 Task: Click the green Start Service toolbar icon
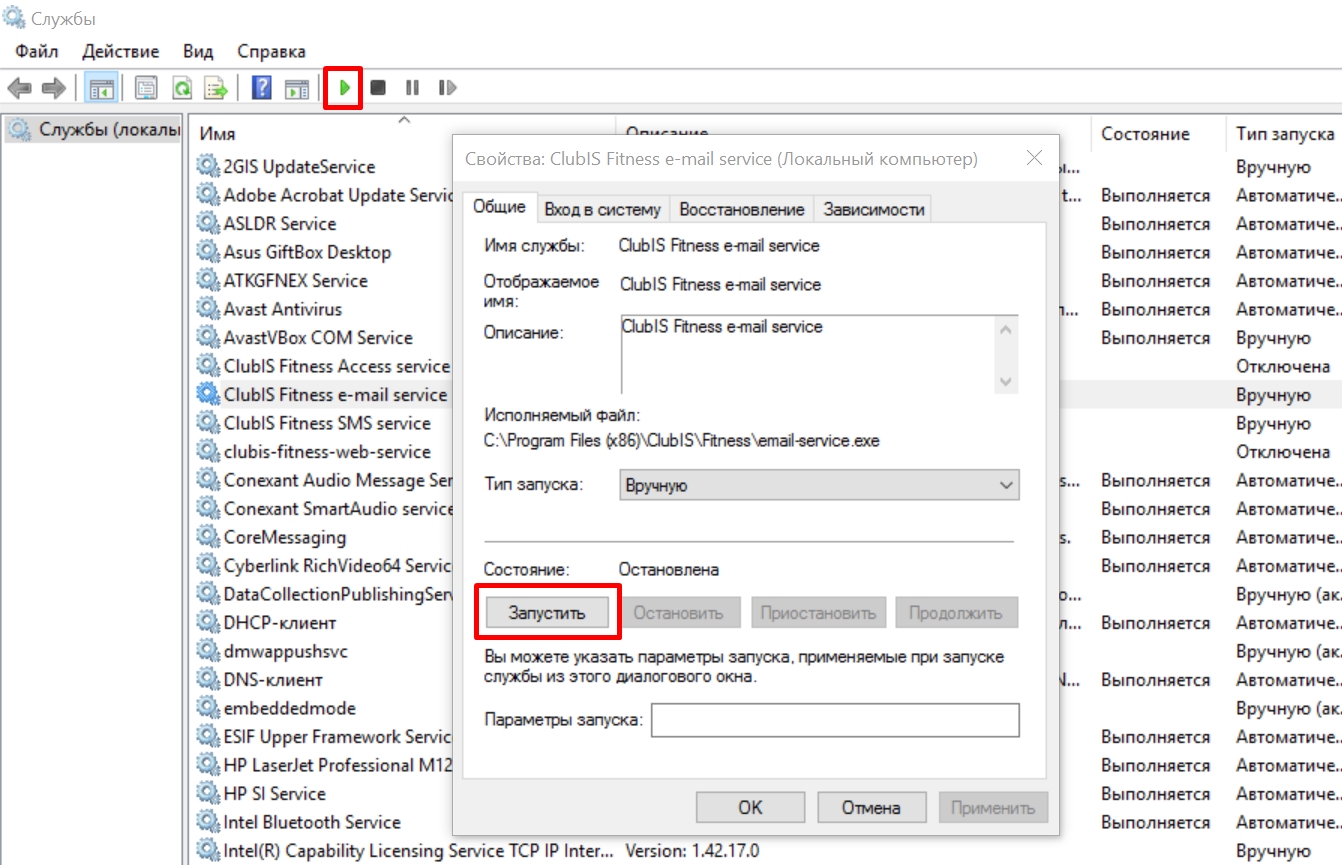click(344, 88)
